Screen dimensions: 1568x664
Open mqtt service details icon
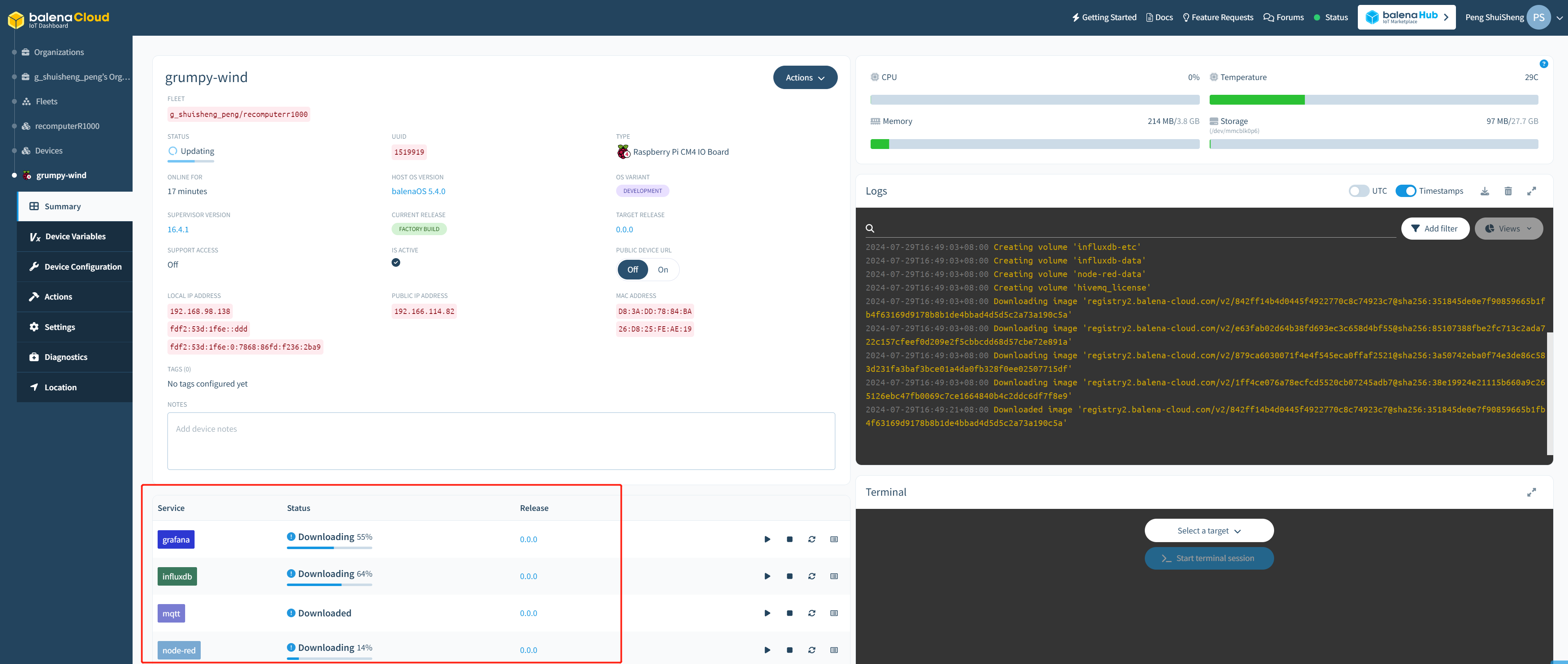(834, 613)
